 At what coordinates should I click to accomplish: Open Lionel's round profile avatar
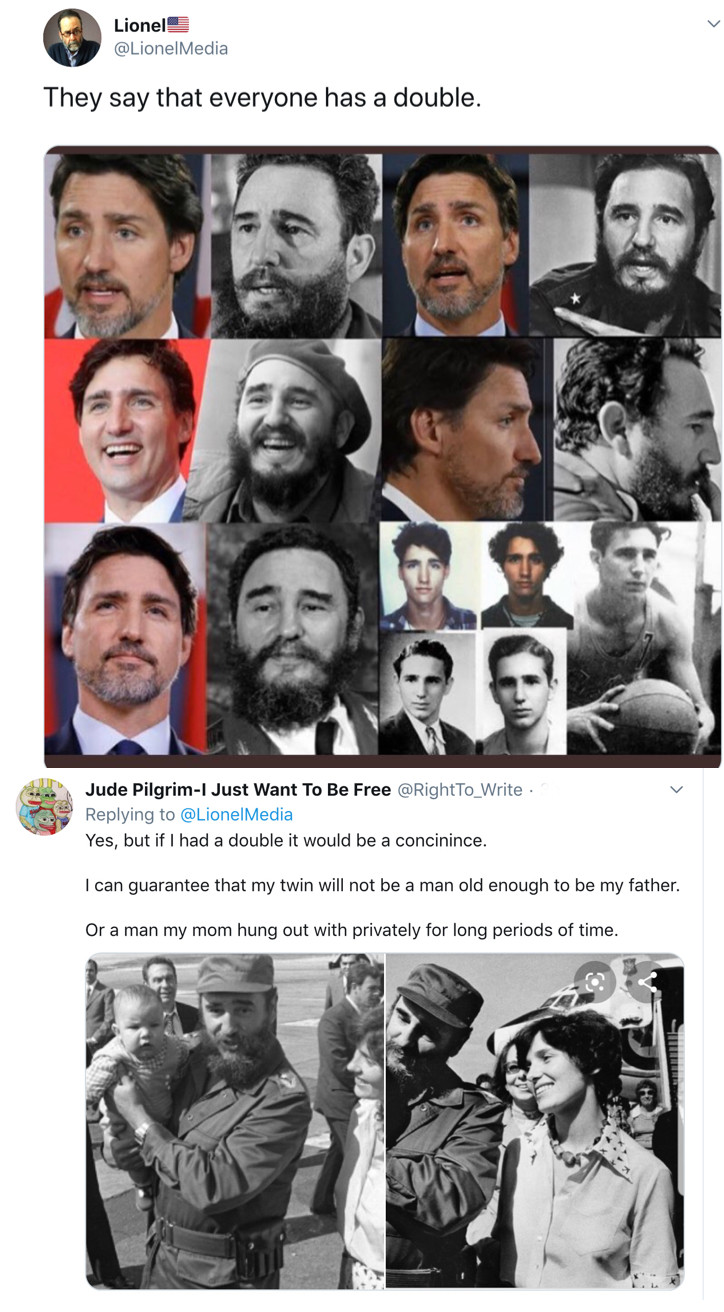[x=72, y=38]
